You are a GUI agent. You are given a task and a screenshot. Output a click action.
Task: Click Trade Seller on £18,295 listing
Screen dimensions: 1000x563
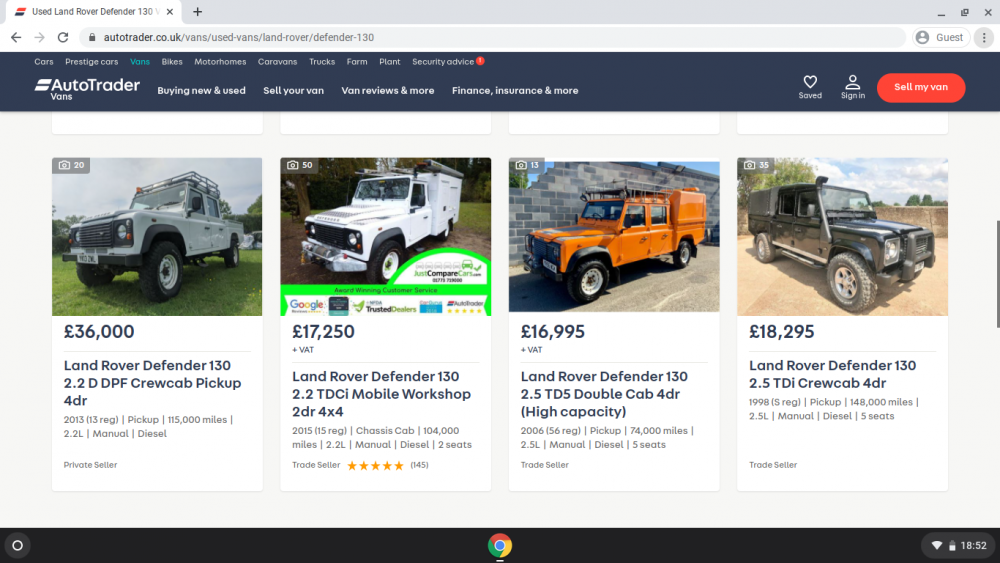point(773,465)
